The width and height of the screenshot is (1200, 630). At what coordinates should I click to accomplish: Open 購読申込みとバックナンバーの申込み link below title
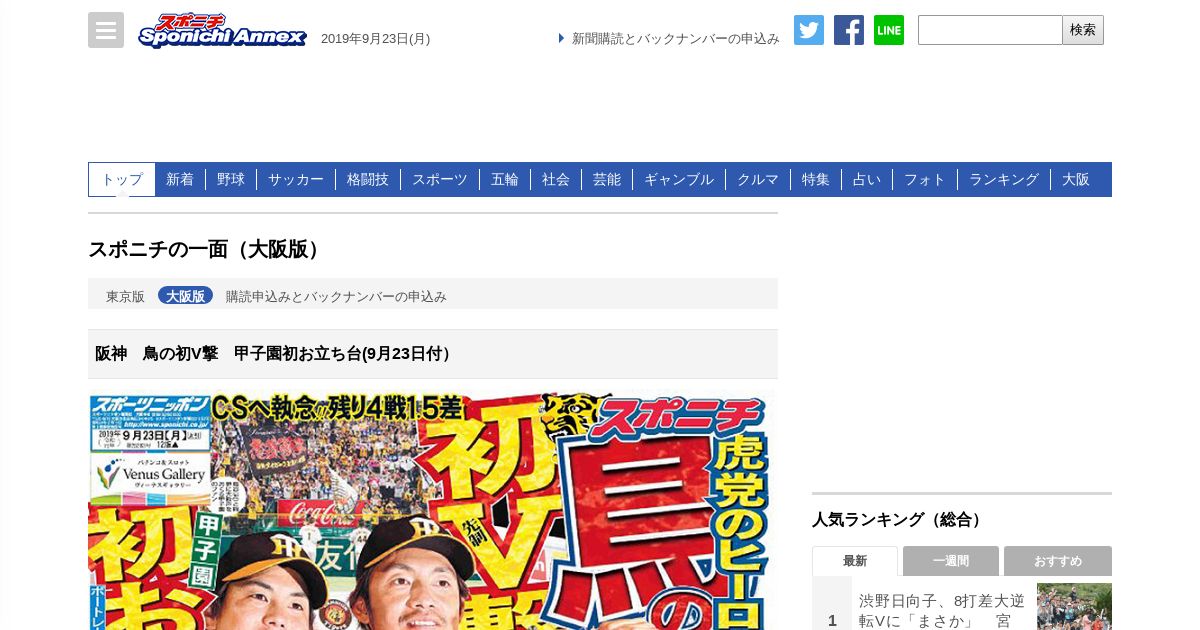(x=336, y=296)
